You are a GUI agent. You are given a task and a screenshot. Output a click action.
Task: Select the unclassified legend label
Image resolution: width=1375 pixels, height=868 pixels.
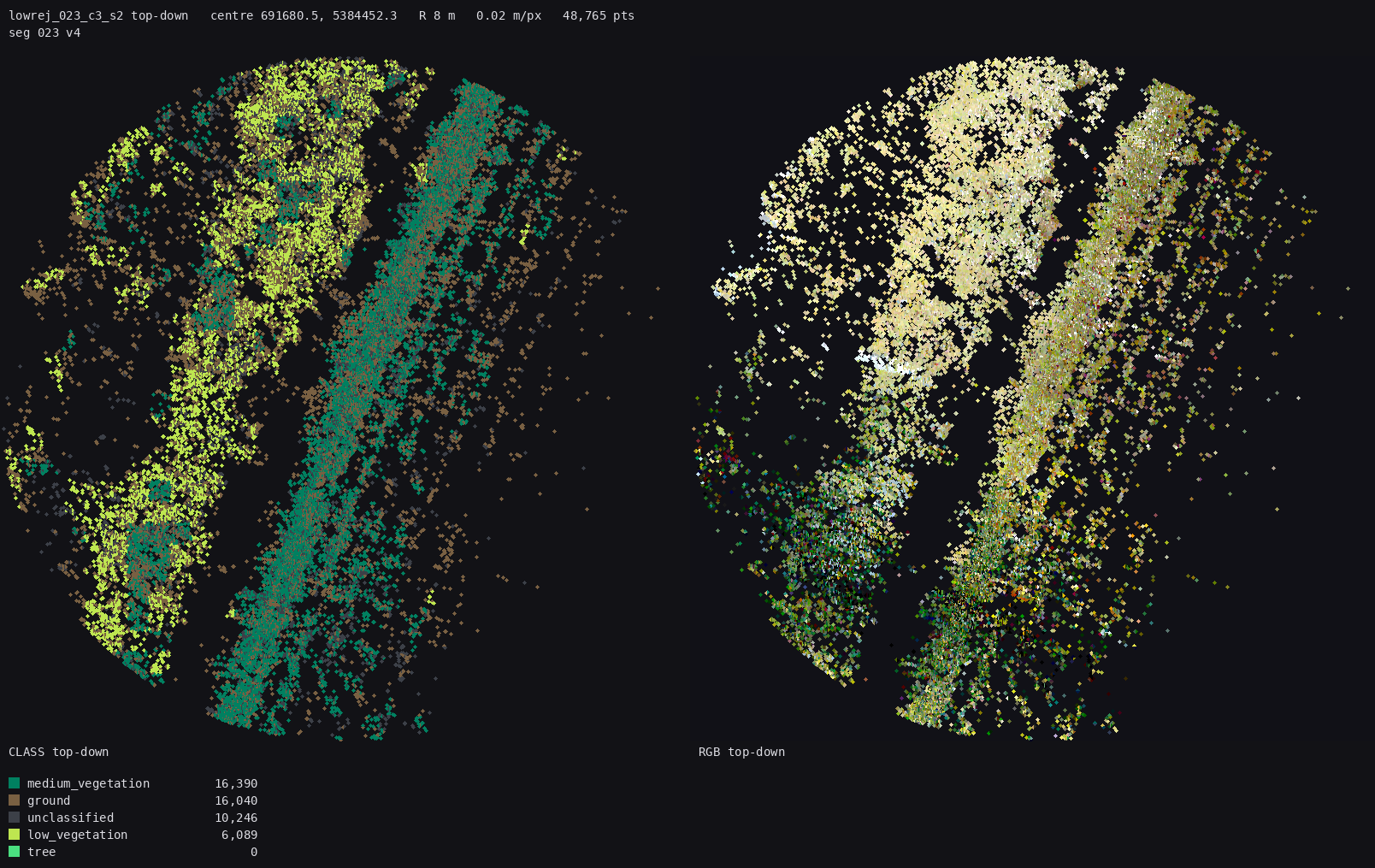click(x=70, y=818)
